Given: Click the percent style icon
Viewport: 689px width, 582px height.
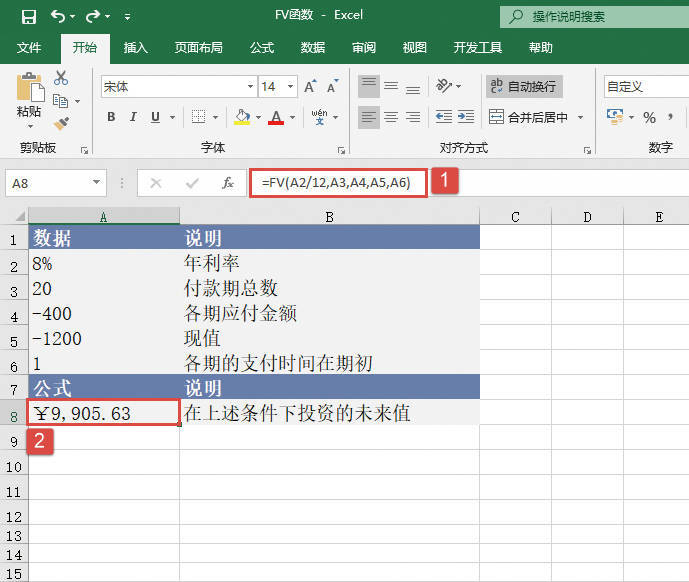Looking at the screenshot, I should click(x=649, y=117).
